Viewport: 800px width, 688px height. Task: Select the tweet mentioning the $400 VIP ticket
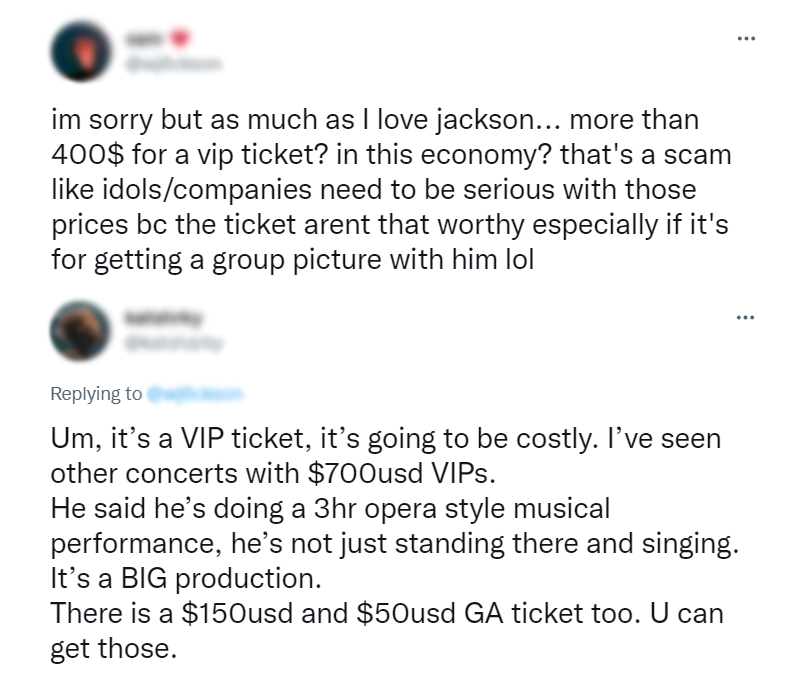[390, 190]
